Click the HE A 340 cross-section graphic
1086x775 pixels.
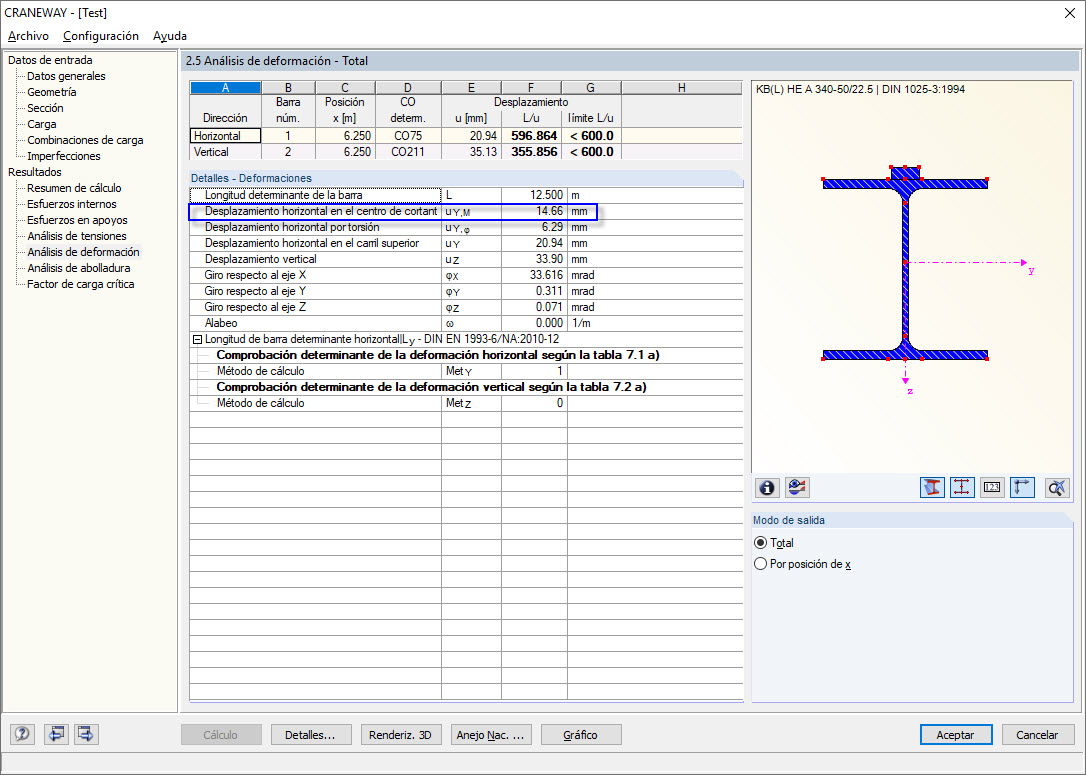point(905,263)
